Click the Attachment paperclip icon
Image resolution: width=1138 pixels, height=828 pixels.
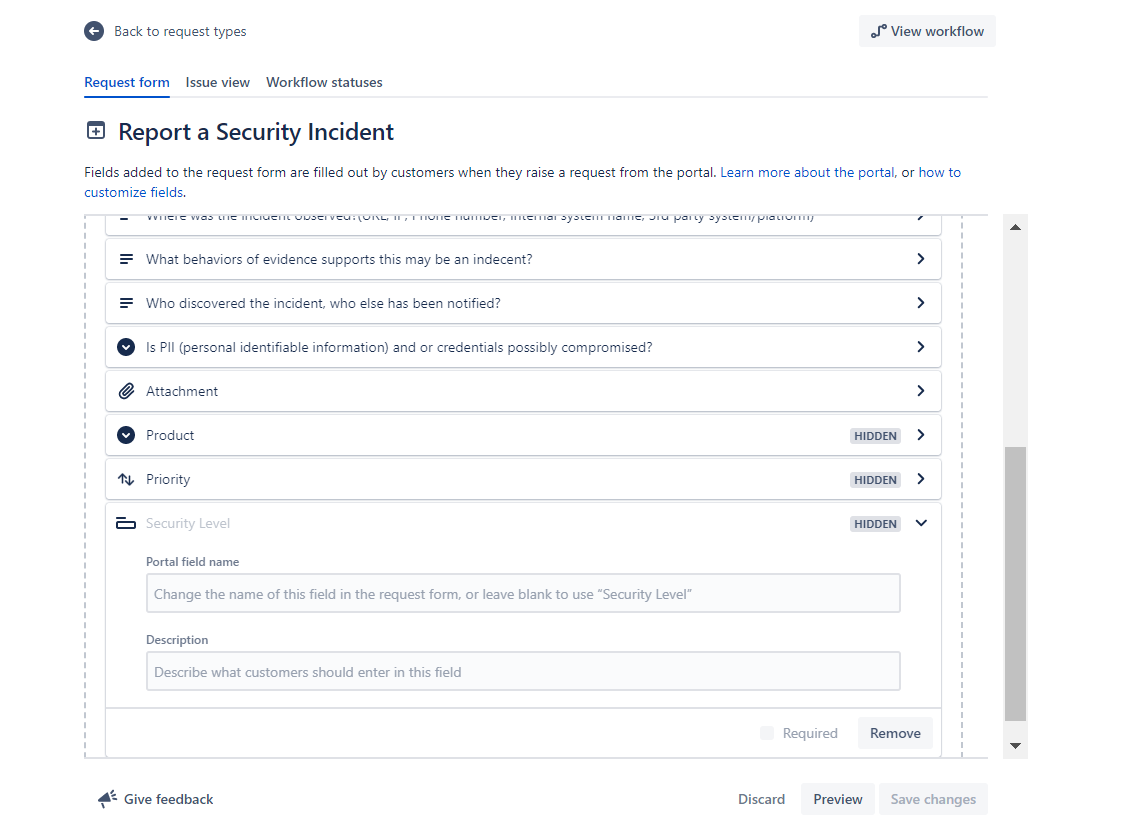point(127,390)
